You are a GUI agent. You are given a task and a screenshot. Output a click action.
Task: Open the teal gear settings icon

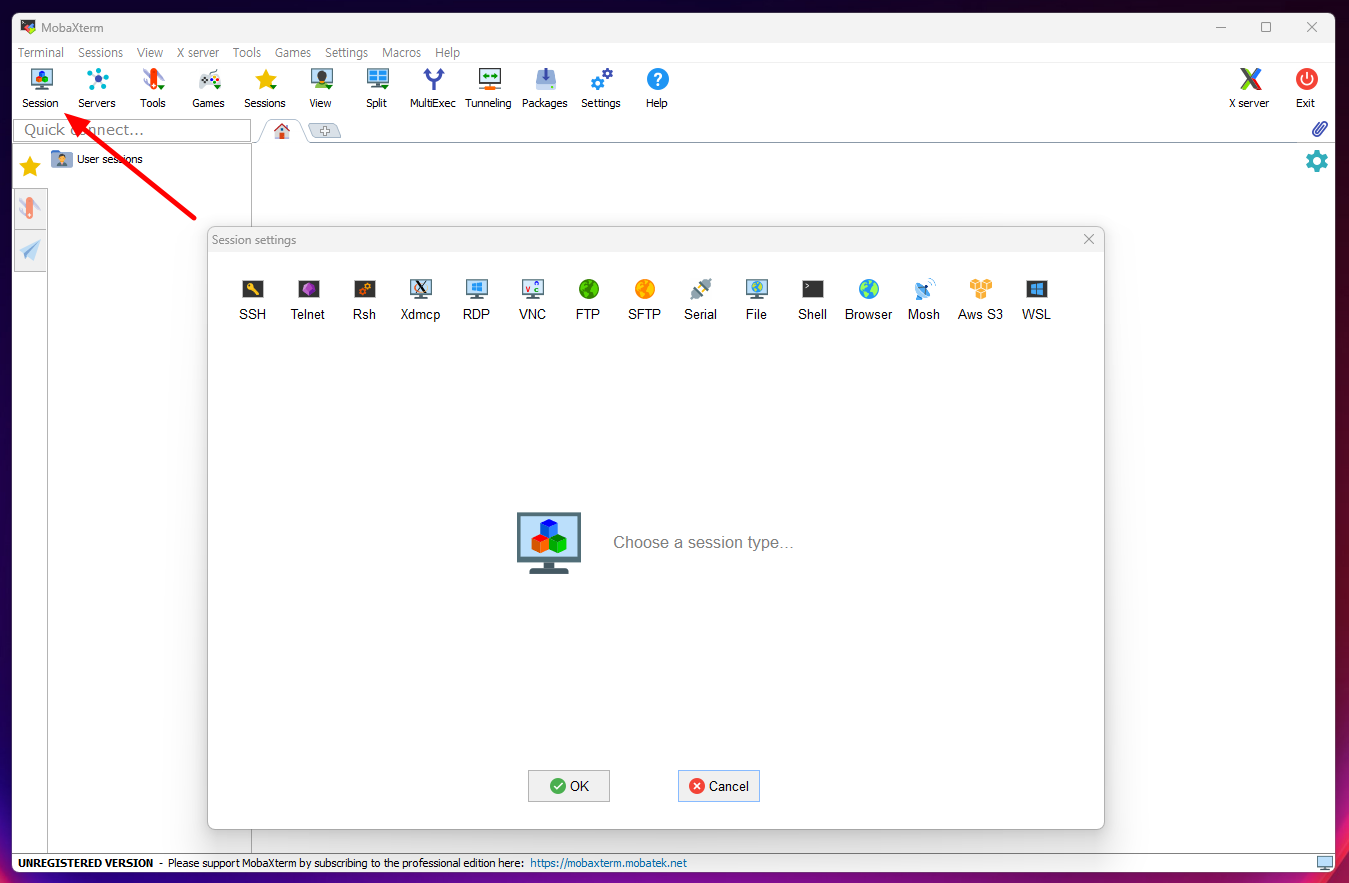(1317, 161)
